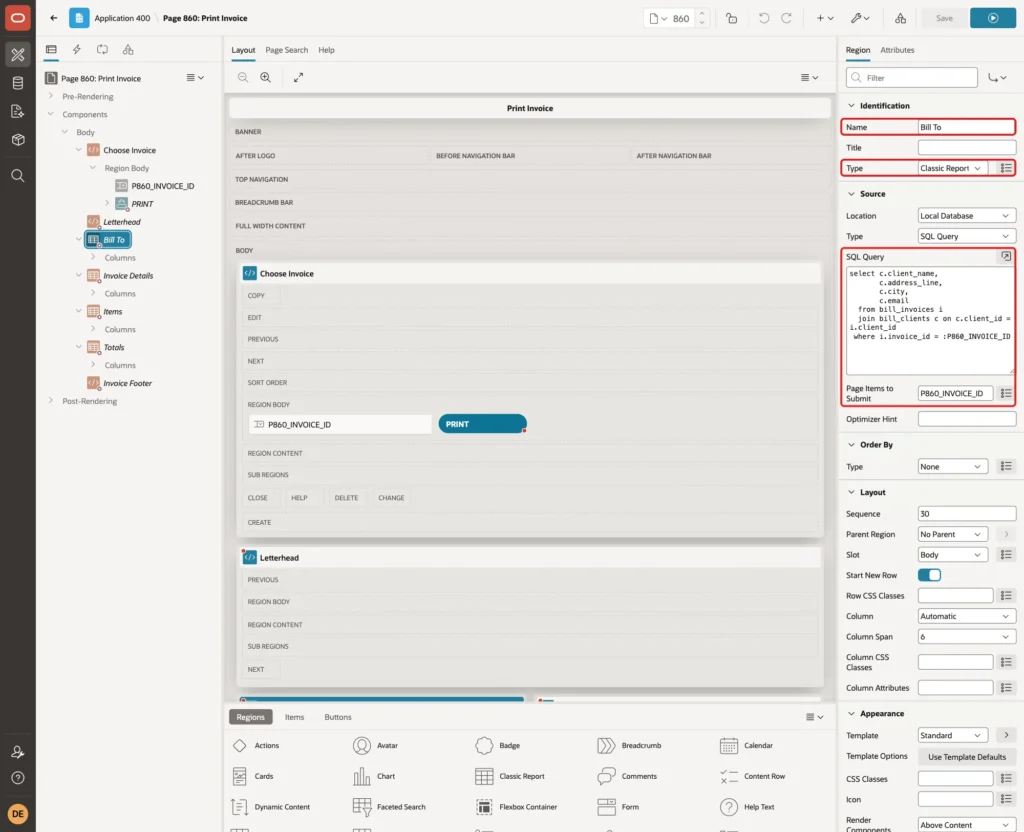Pick the Classic Report gallery icon
Viewport: 1024px width, 832px height.
coord(484,776)
